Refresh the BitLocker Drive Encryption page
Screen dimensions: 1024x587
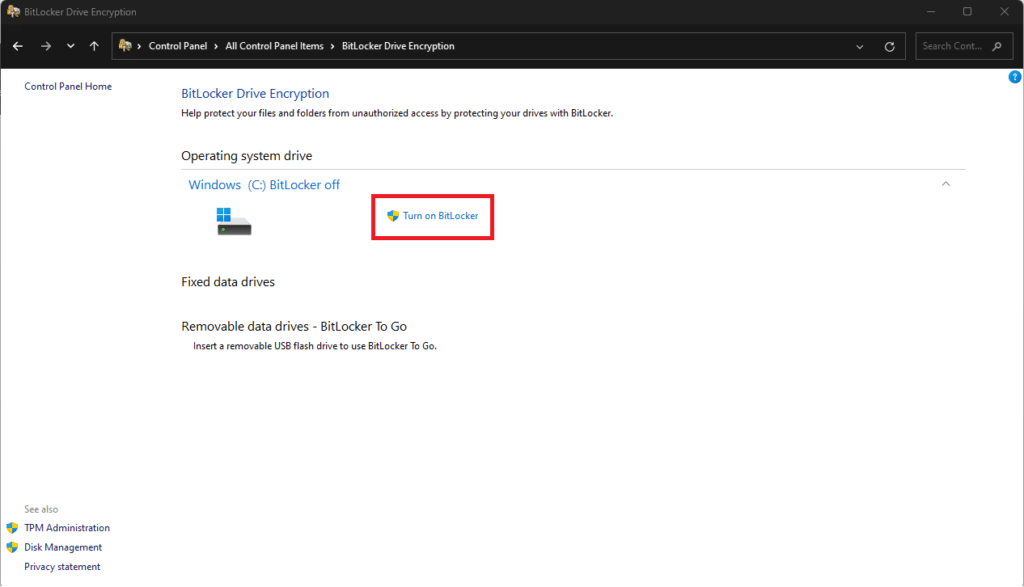pyautogui.click(x=889, y=46)
